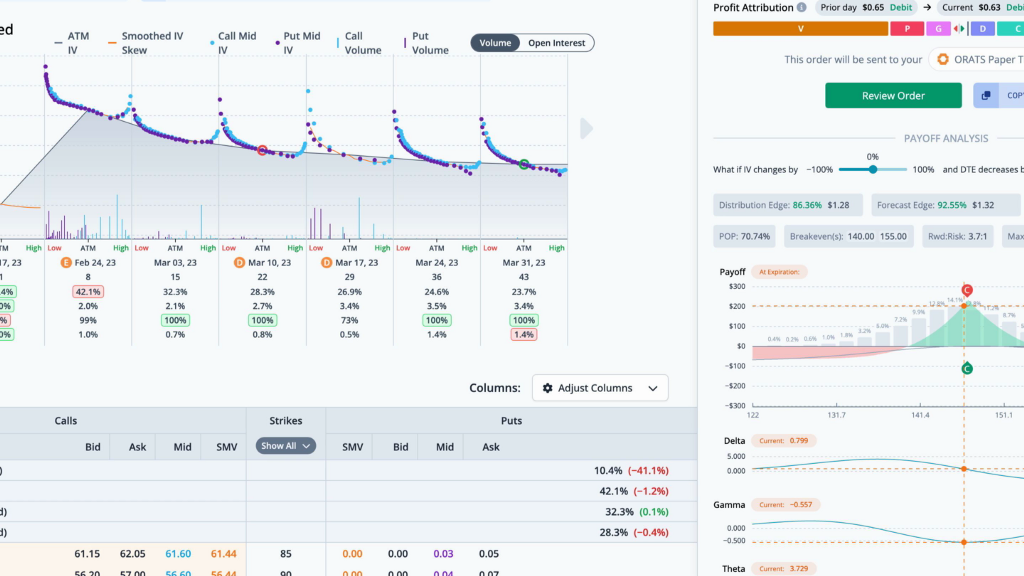Click the green Review Order button
Screen dimensions: 1024x576
[893, 95]
